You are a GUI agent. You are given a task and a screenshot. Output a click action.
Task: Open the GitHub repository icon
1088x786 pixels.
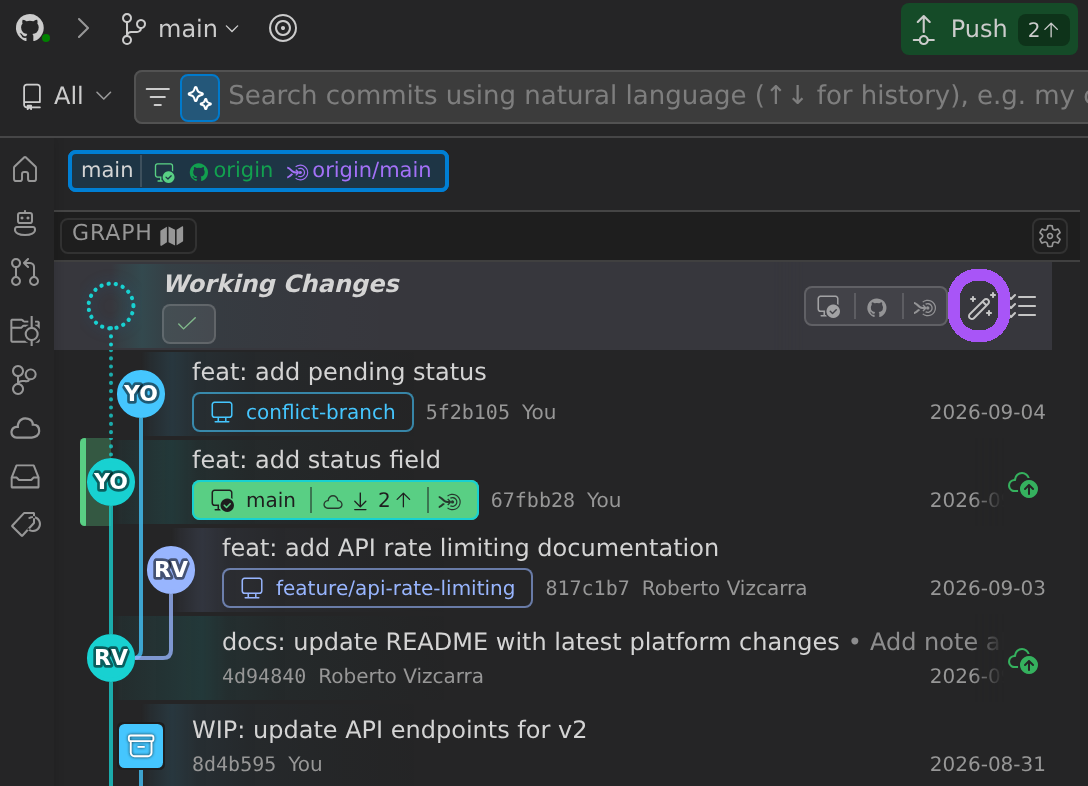[31, 28]
